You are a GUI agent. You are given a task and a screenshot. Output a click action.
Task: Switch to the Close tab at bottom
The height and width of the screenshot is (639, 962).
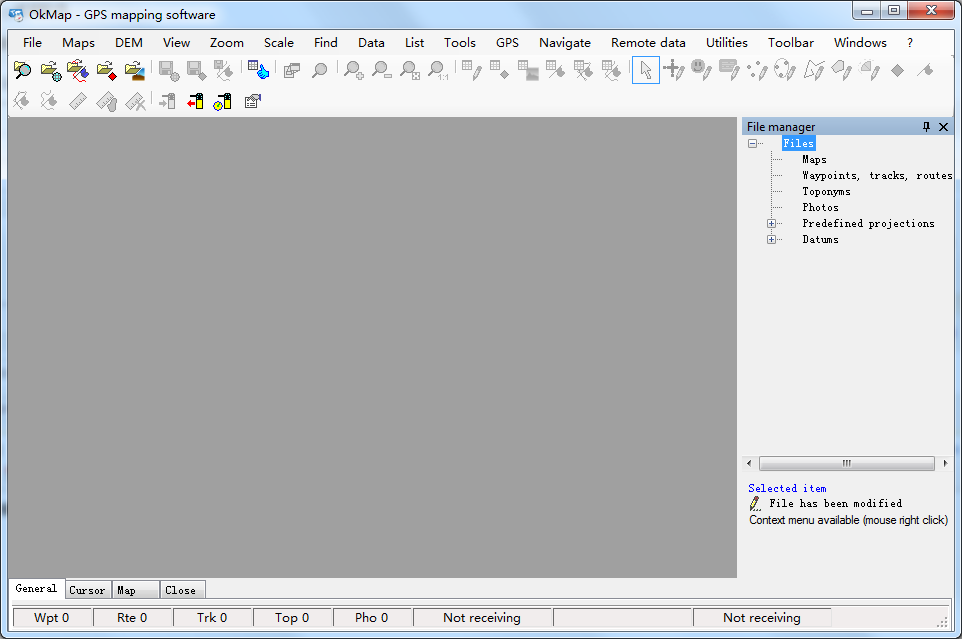[x=181, y=590]
